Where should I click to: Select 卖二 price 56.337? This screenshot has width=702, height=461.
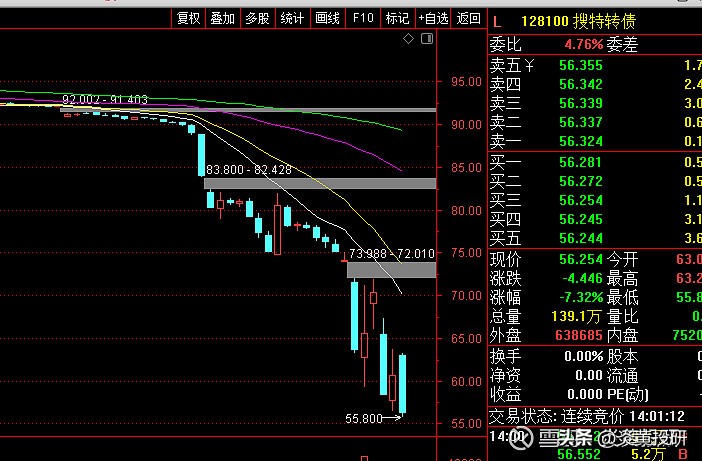click(x=581, y=122)
